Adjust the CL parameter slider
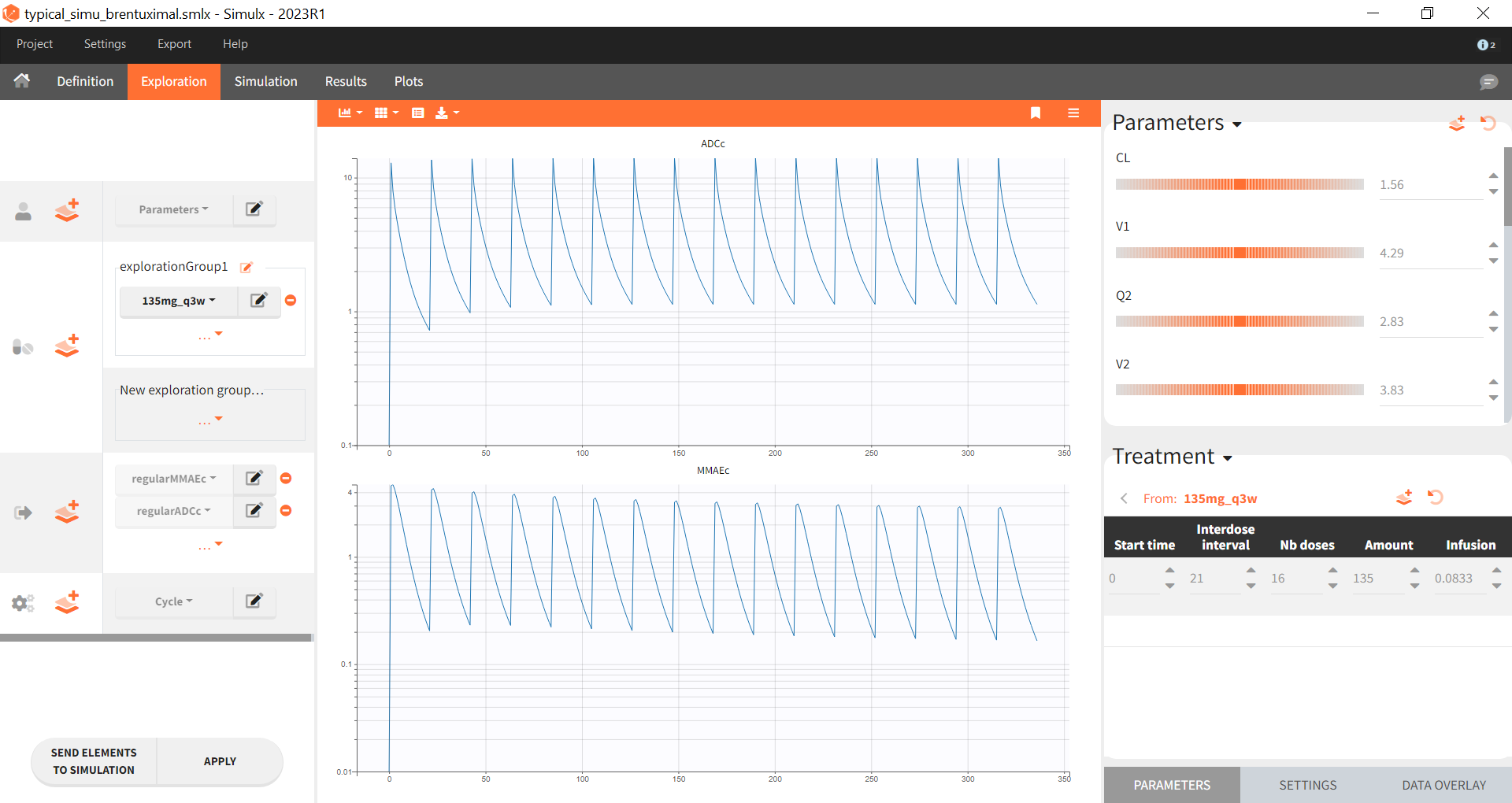 1240,185
